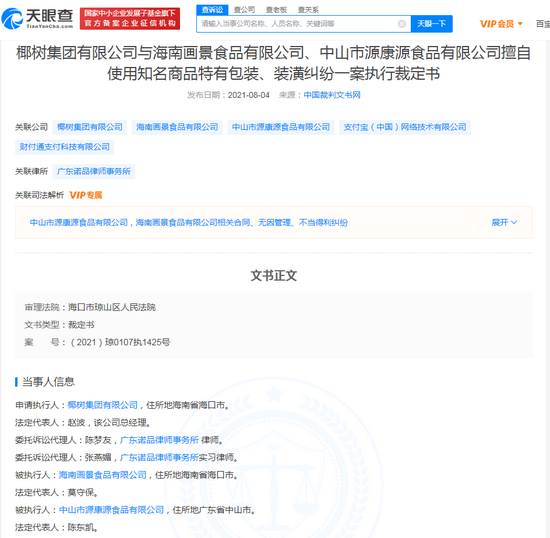Click the 天眼一下 search button

pos(431,24)
